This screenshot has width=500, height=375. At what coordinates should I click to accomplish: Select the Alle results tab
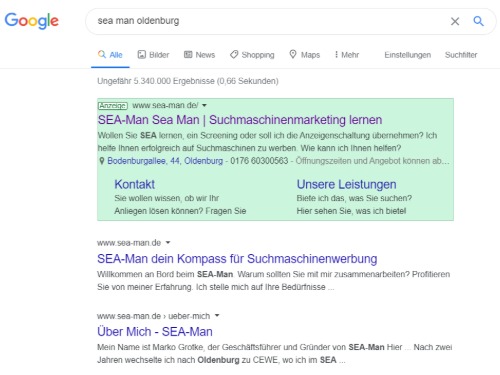[x=110, y=55]
